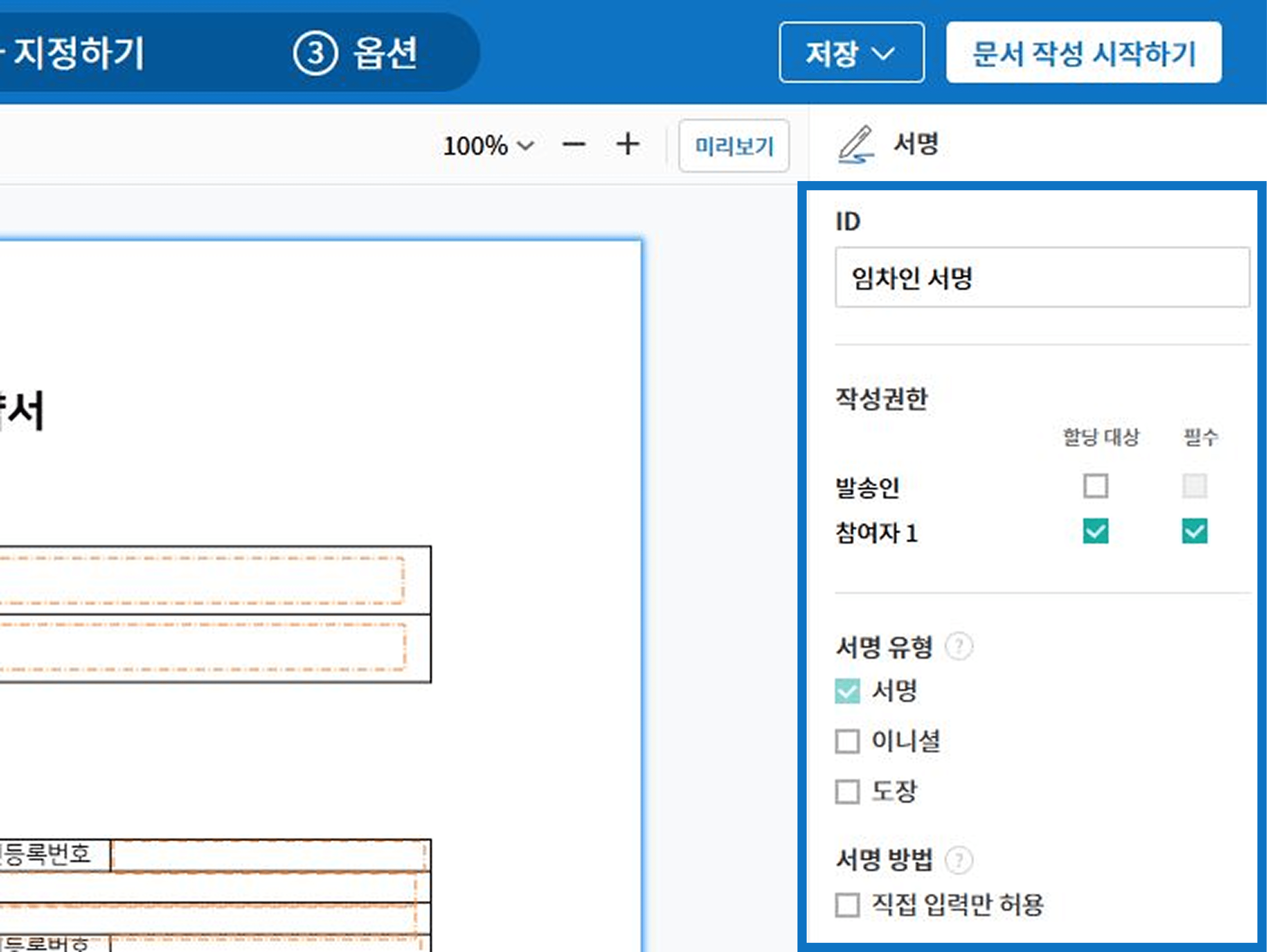Open the 저장 dropdown button
This screenshot has width=1267, height=952.
pos(851,53)
